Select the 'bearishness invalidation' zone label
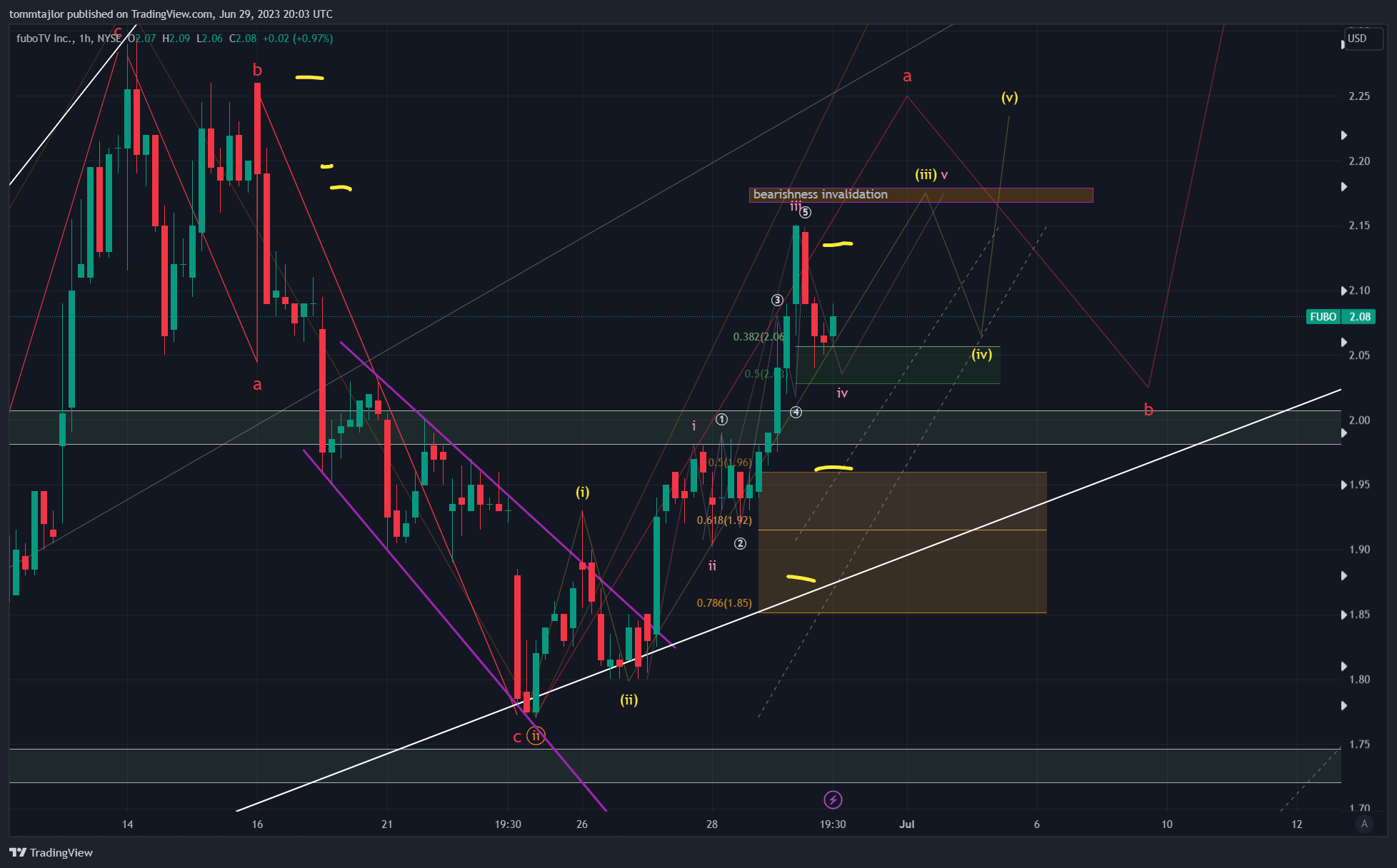This screenshot has width=1397, height=868. [821, 194]
